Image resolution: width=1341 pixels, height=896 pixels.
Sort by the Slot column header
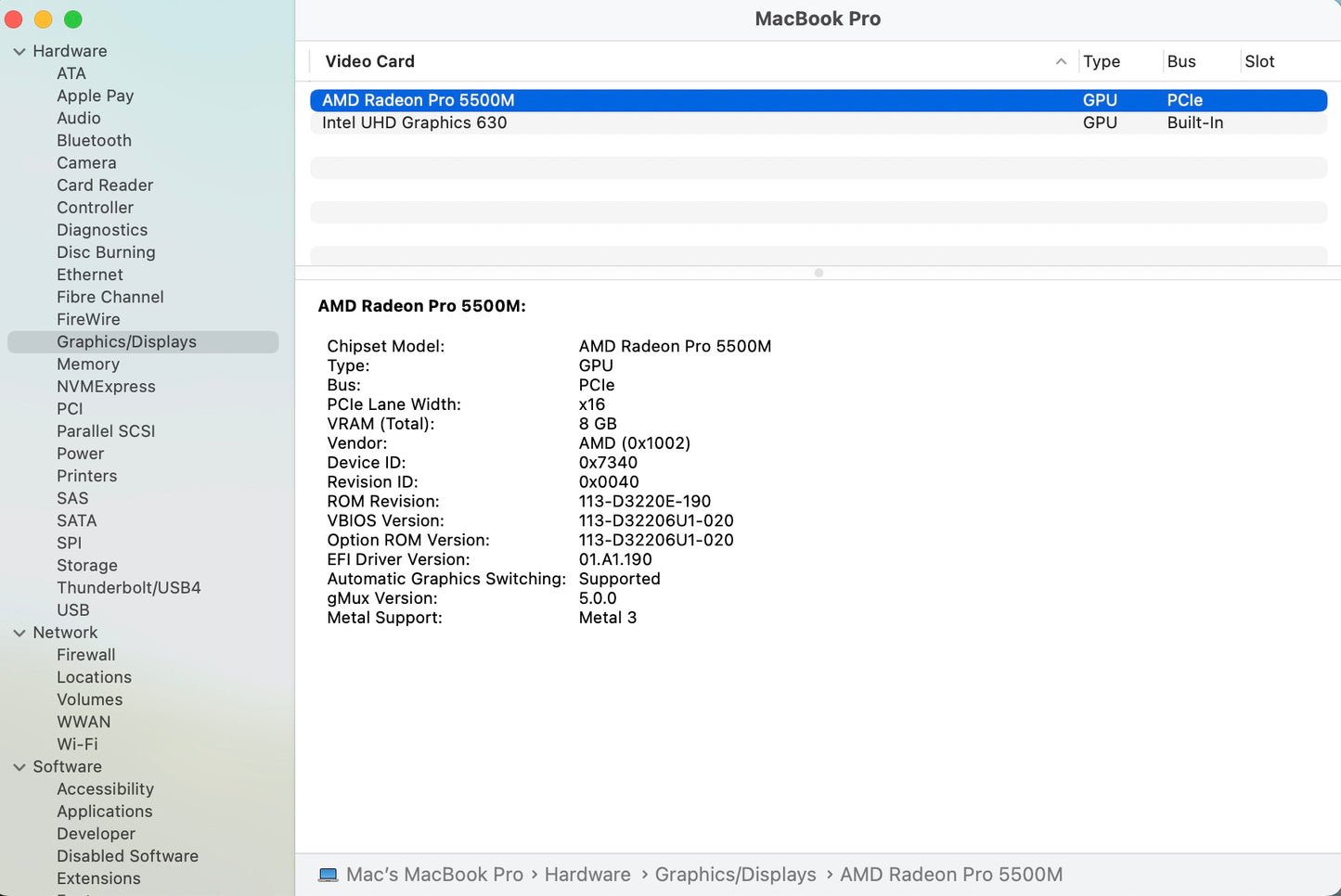click(x=1259, y=61)
